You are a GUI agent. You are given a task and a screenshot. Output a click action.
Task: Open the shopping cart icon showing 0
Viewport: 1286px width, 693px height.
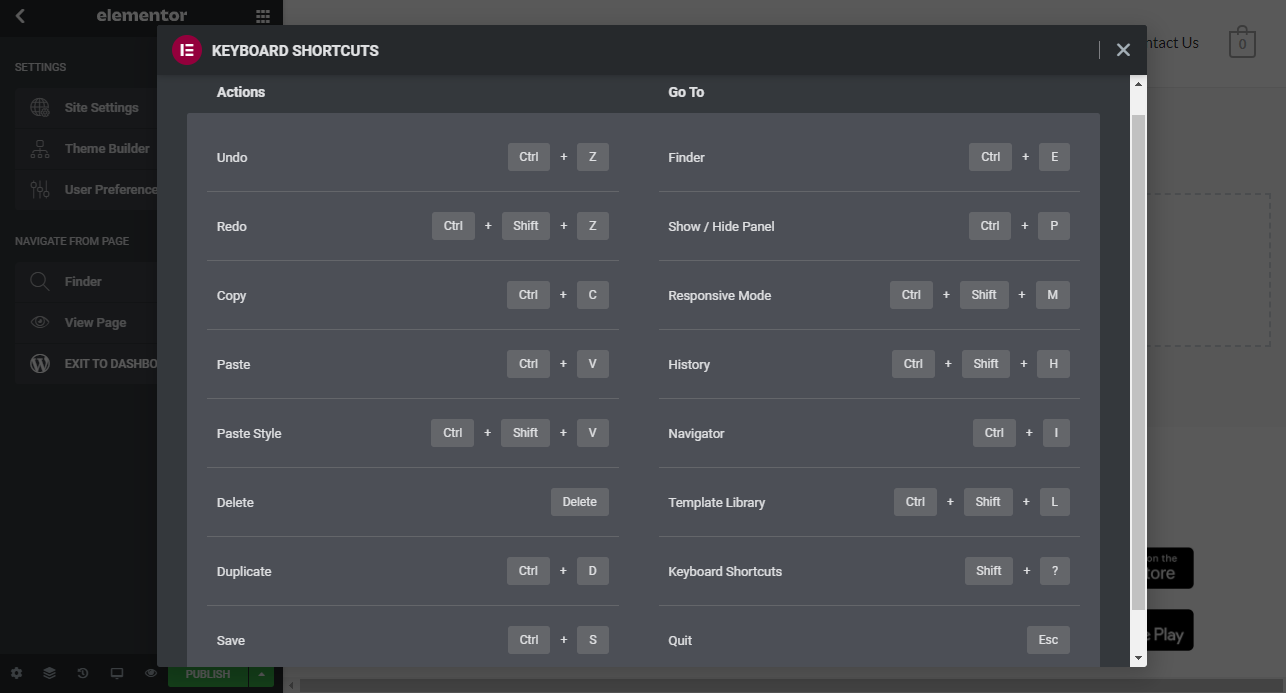click(1242, 42)
